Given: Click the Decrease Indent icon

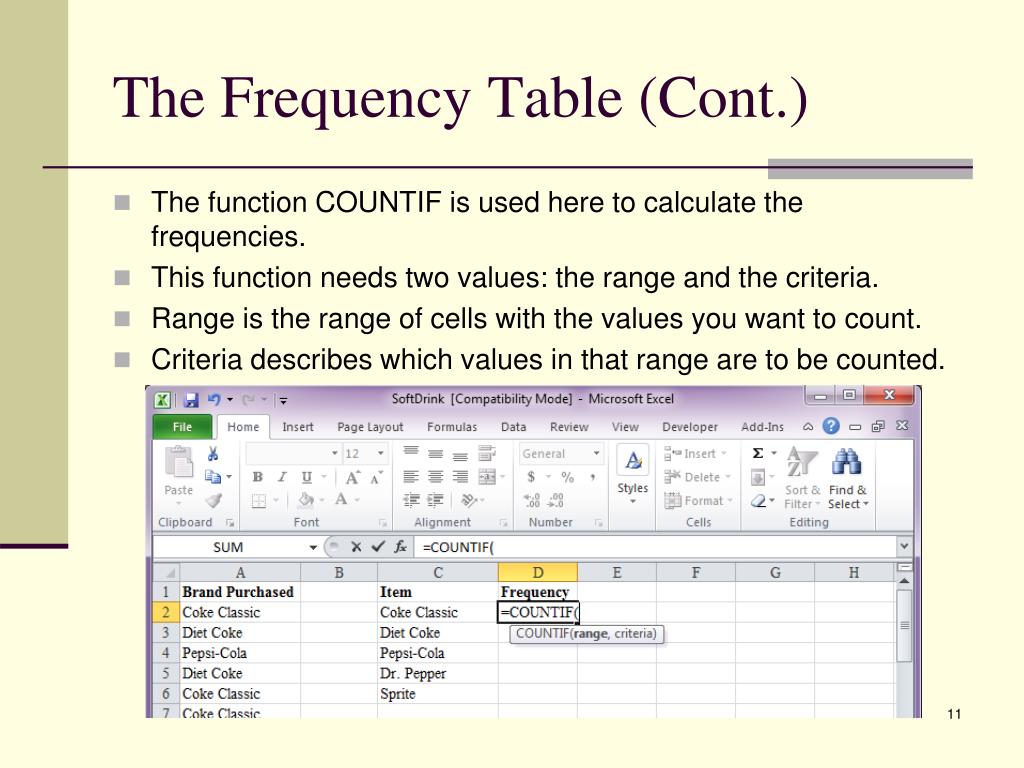Looking at the screenshot, I should (411, 500).
